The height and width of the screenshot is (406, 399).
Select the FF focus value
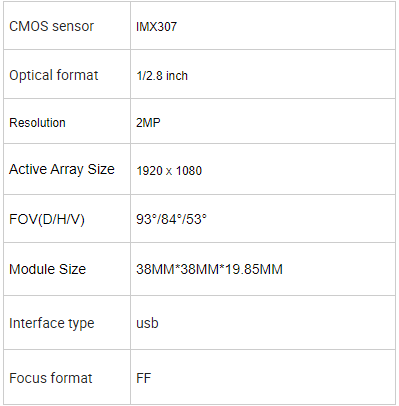pyautogui.click(x=144, y=378)
